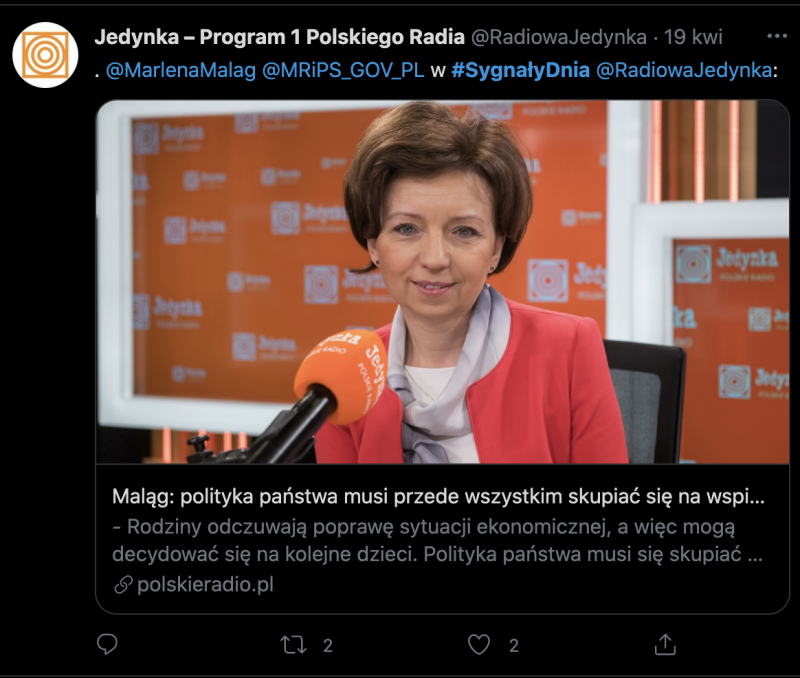The image size is (800, 678).
Task: Open the @RadiowaJedynka mention in tweet text
Action: (x=684, y=70)
